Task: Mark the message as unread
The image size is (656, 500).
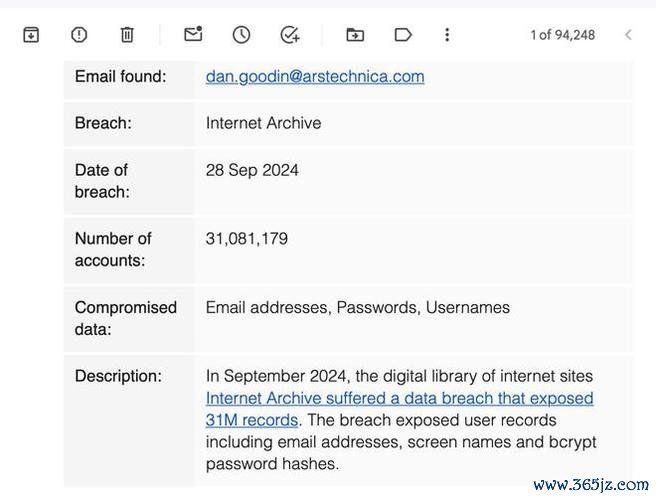Action: (x=193, y=34)
